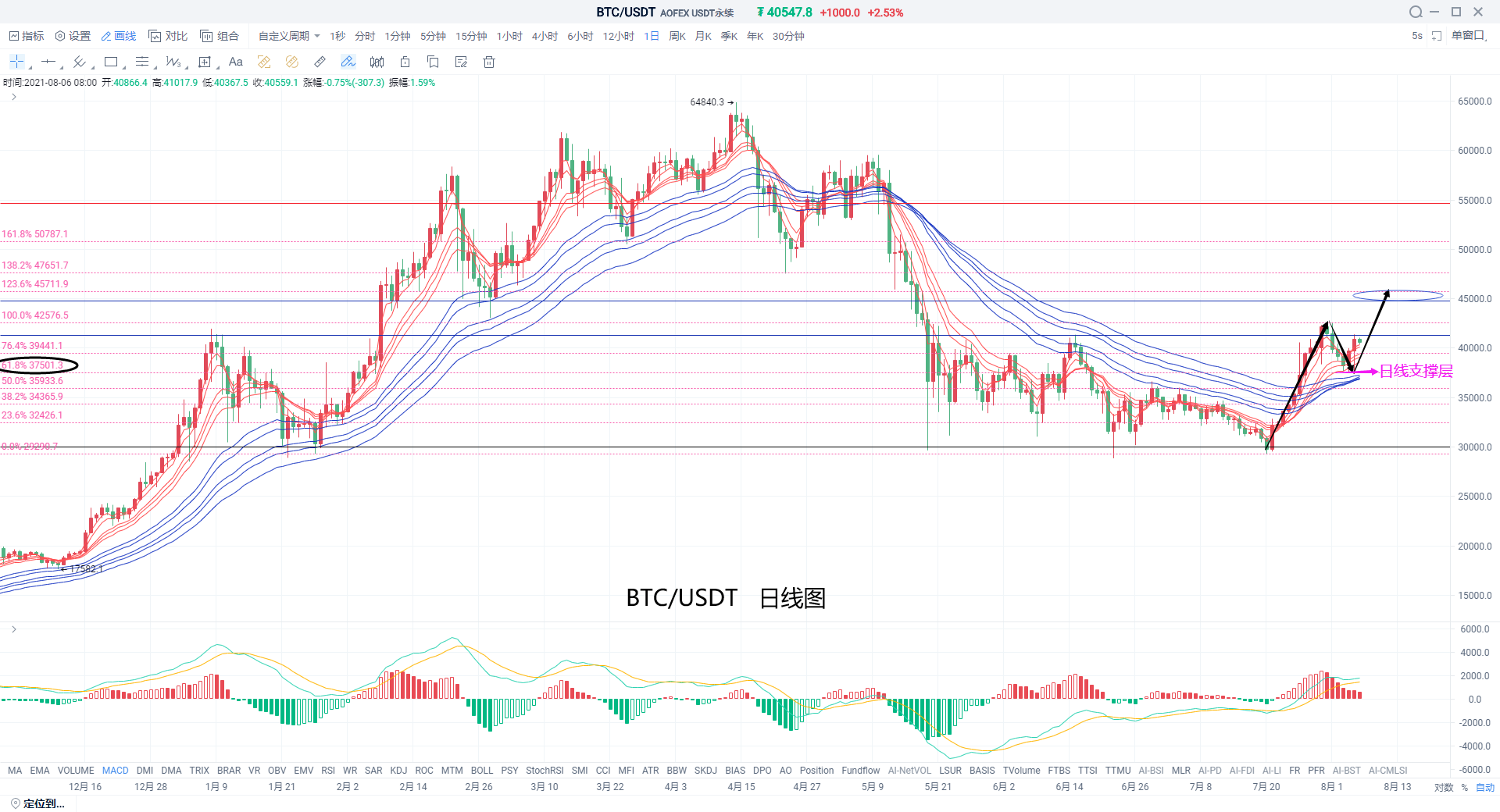
Task: Switch sub-chart to VOLUME indicator
Action: (76, 771)
